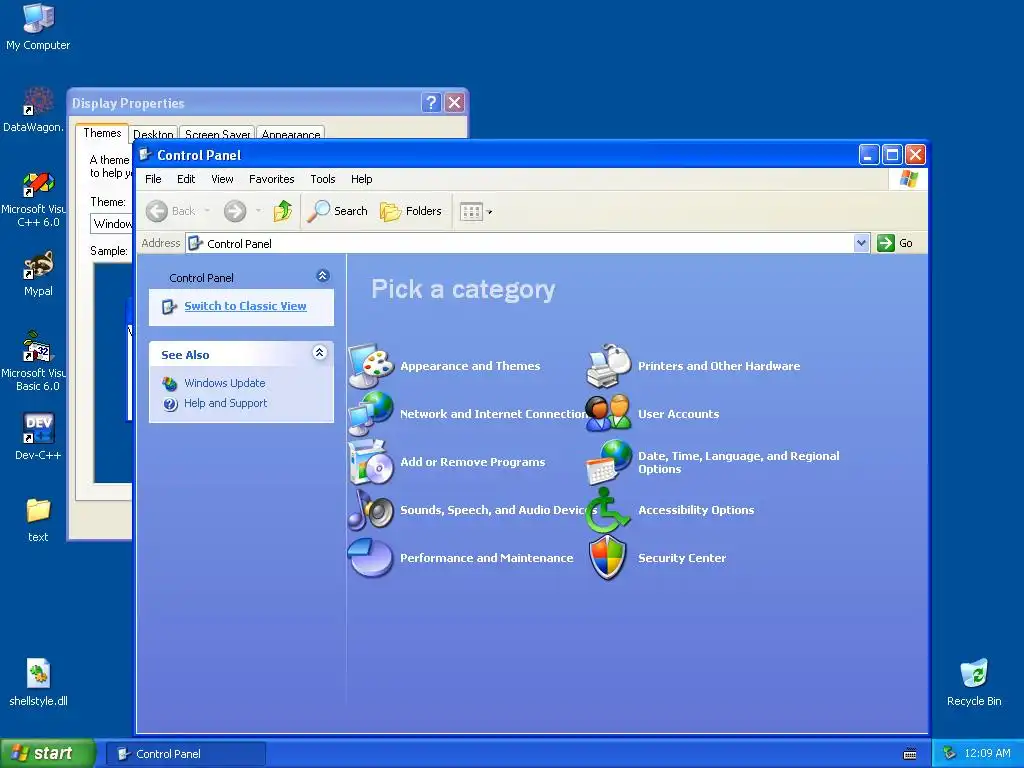Open the Security Center shield icon
Screen dimensions: 1024x768
[x=608, y=558]
